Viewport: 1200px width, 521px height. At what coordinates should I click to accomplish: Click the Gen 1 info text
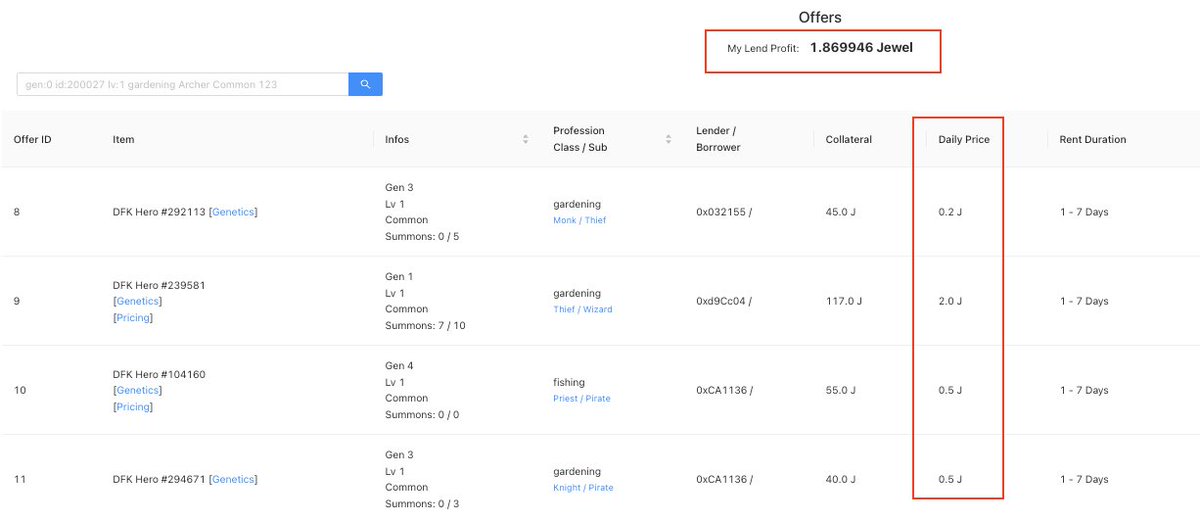click(x=399, y=276)
